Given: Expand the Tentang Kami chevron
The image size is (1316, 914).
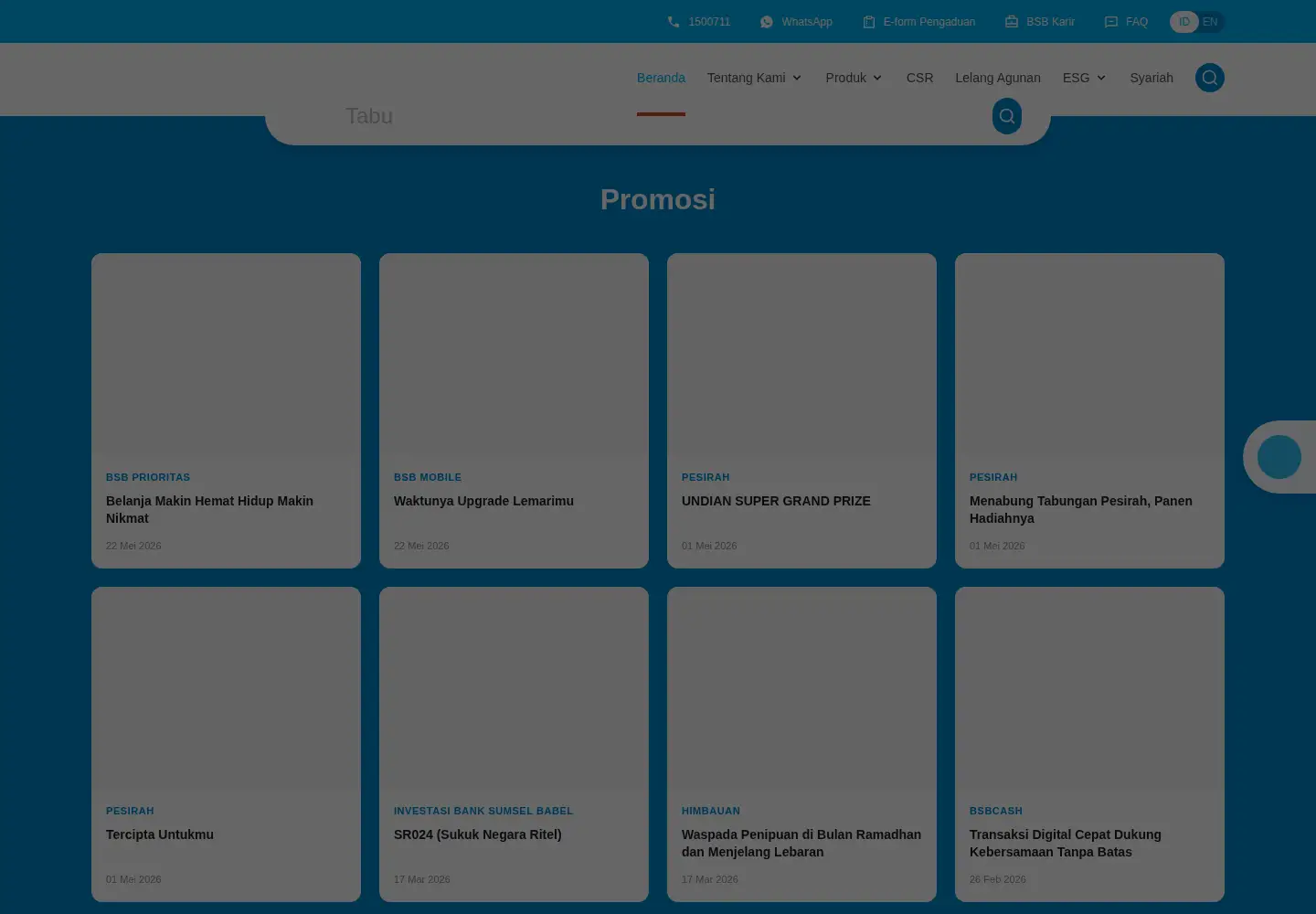Looking at the screenshot, I should (x=797, y=79).
